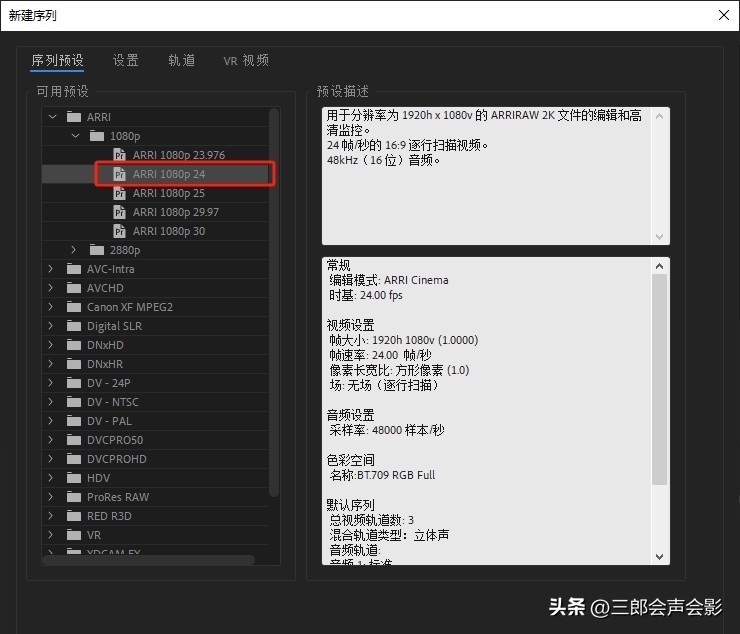This screenshot has height=634, width=740.
Task: Expand the Canon XF MPEG2 folder
Action: [50, 307]
